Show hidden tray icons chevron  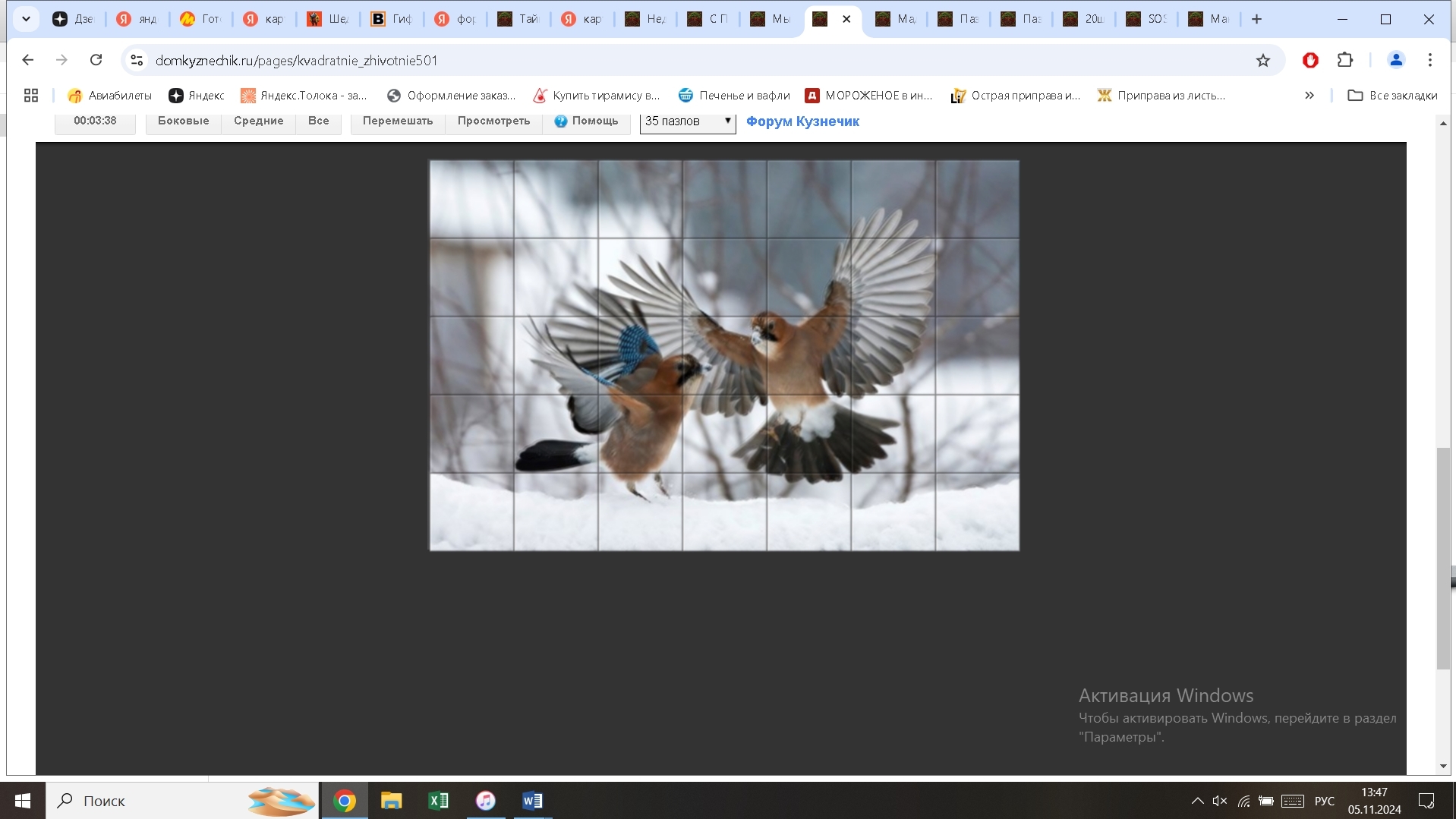pos(1197,801)
